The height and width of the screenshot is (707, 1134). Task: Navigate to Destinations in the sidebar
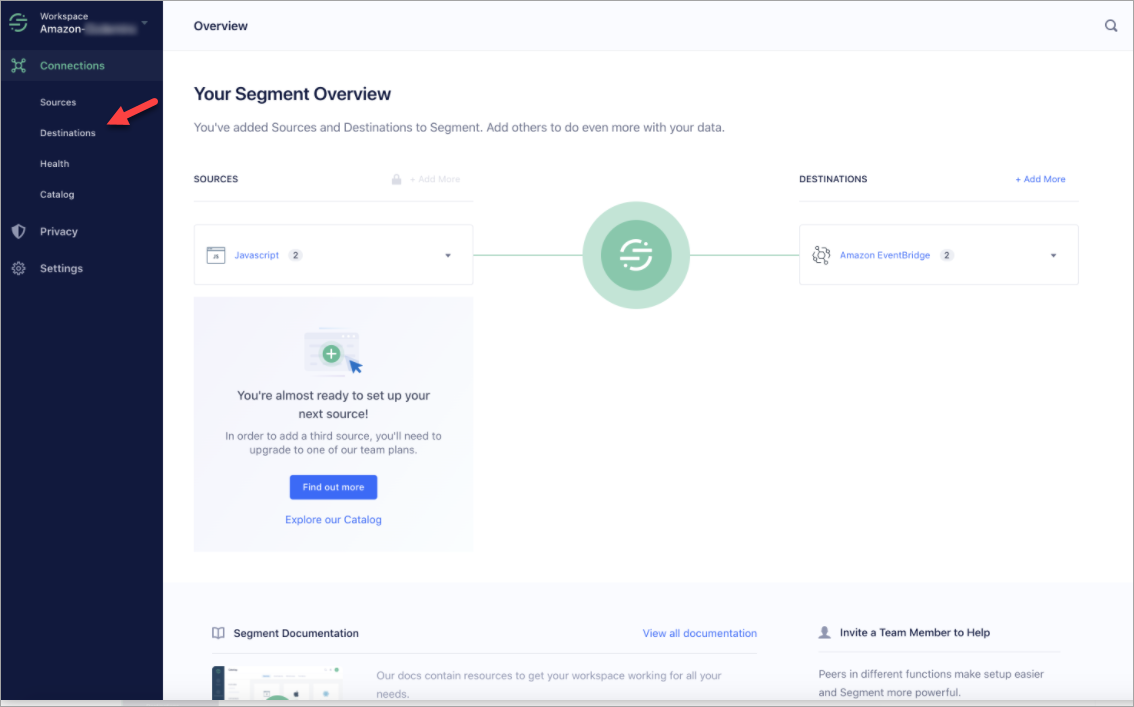(67, 132)
